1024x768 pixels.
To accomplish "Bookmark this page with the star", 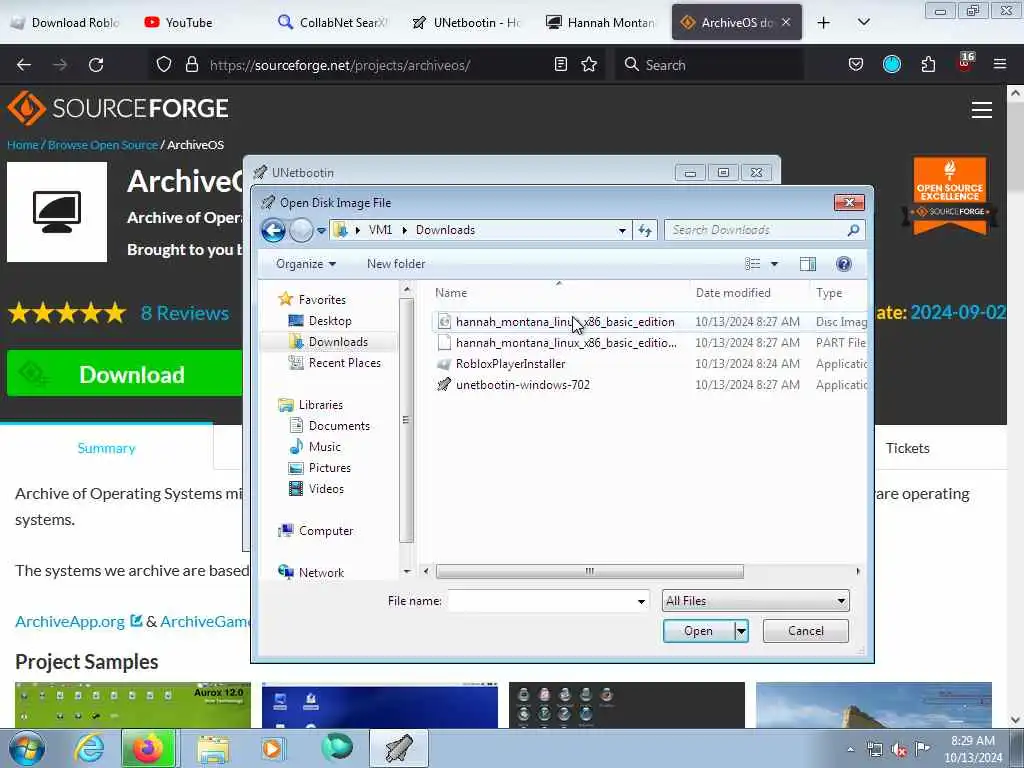I will coord(589,64).
